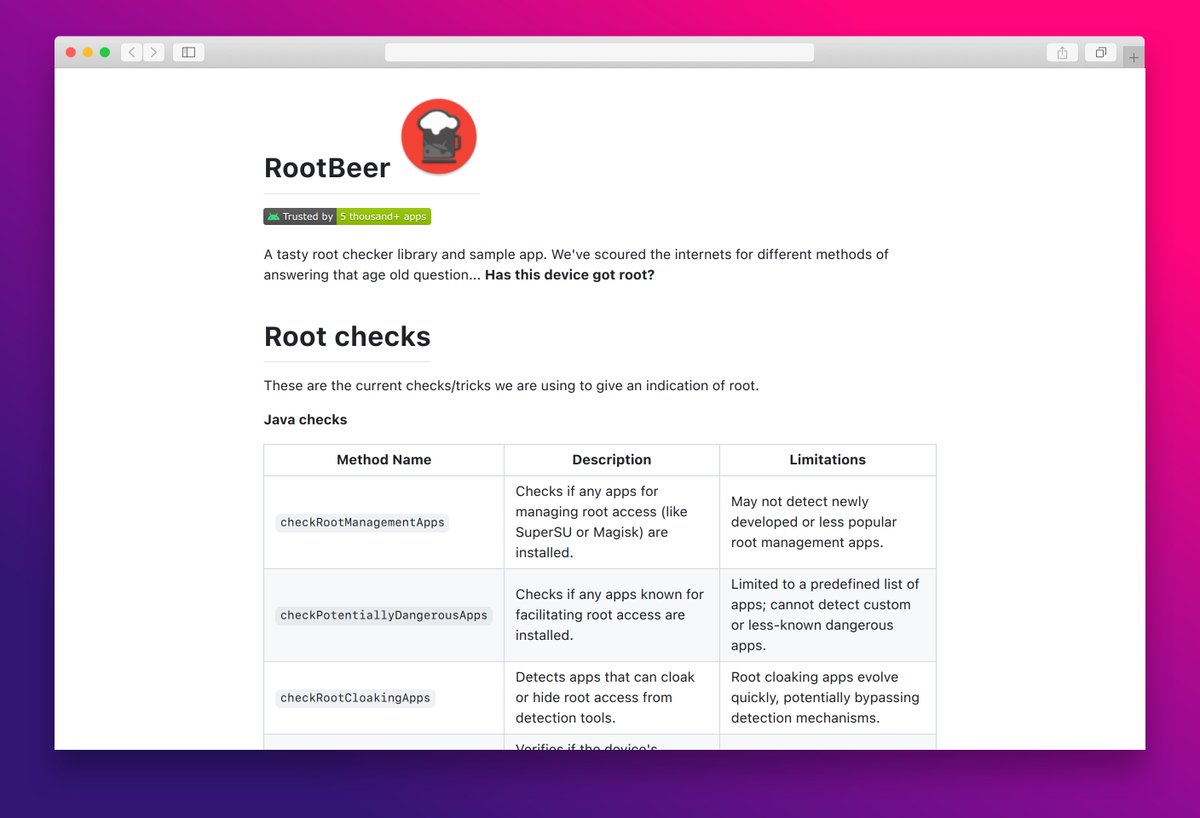Click the Limitations column header
This screenshot has width=1200, height=818.
[x=828, y=460]
